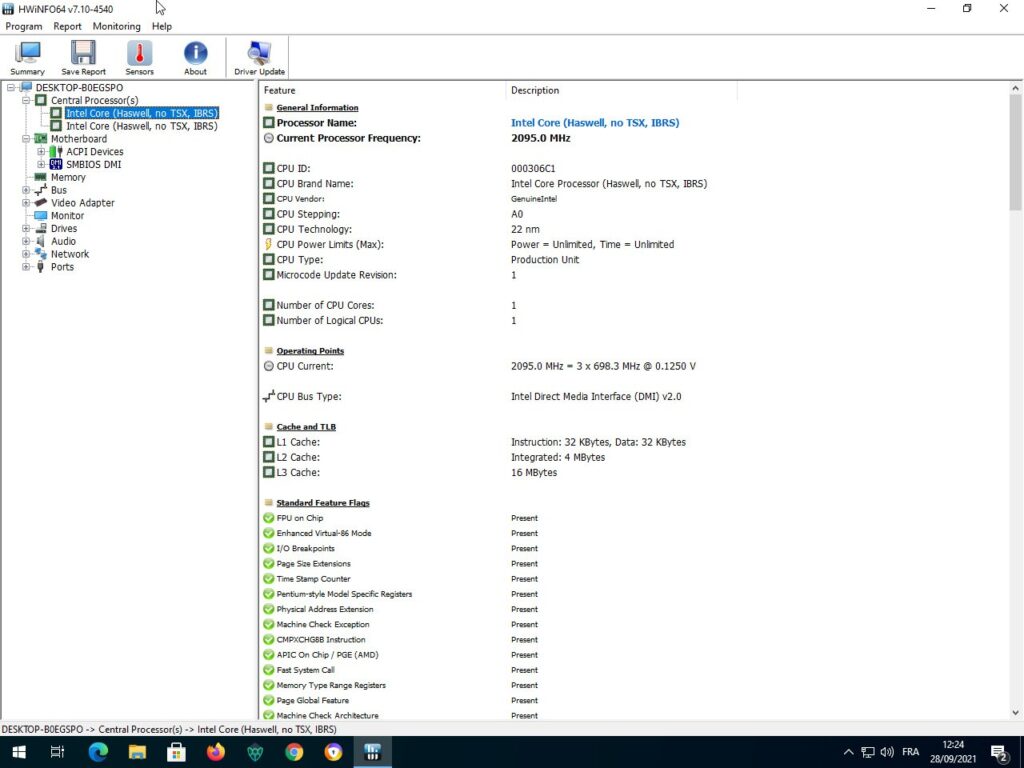Click the vertical scrollbar thumb
1024x768 pixels.
(1015, 153)
